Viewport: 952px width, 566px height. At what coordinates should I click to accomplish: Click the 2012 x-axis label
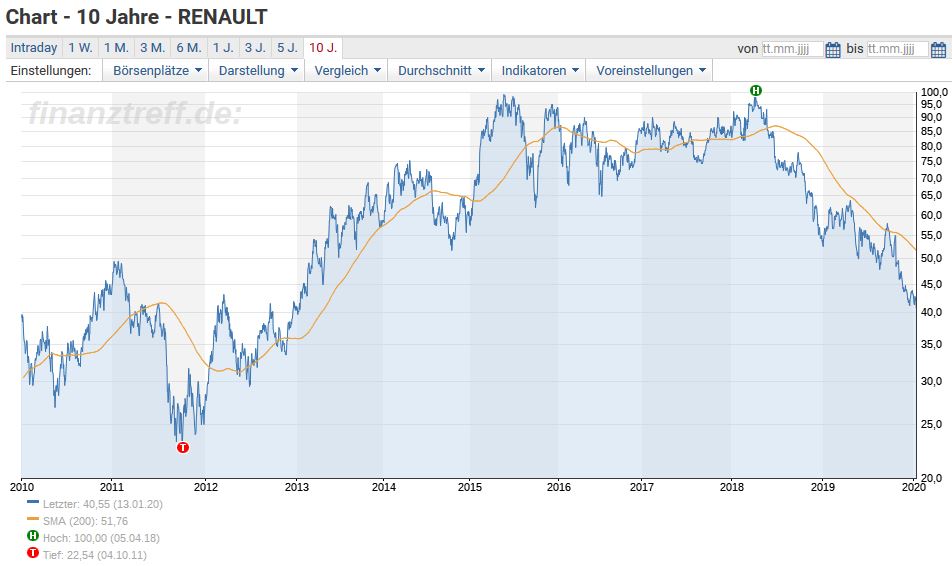(x=206, y=487)
